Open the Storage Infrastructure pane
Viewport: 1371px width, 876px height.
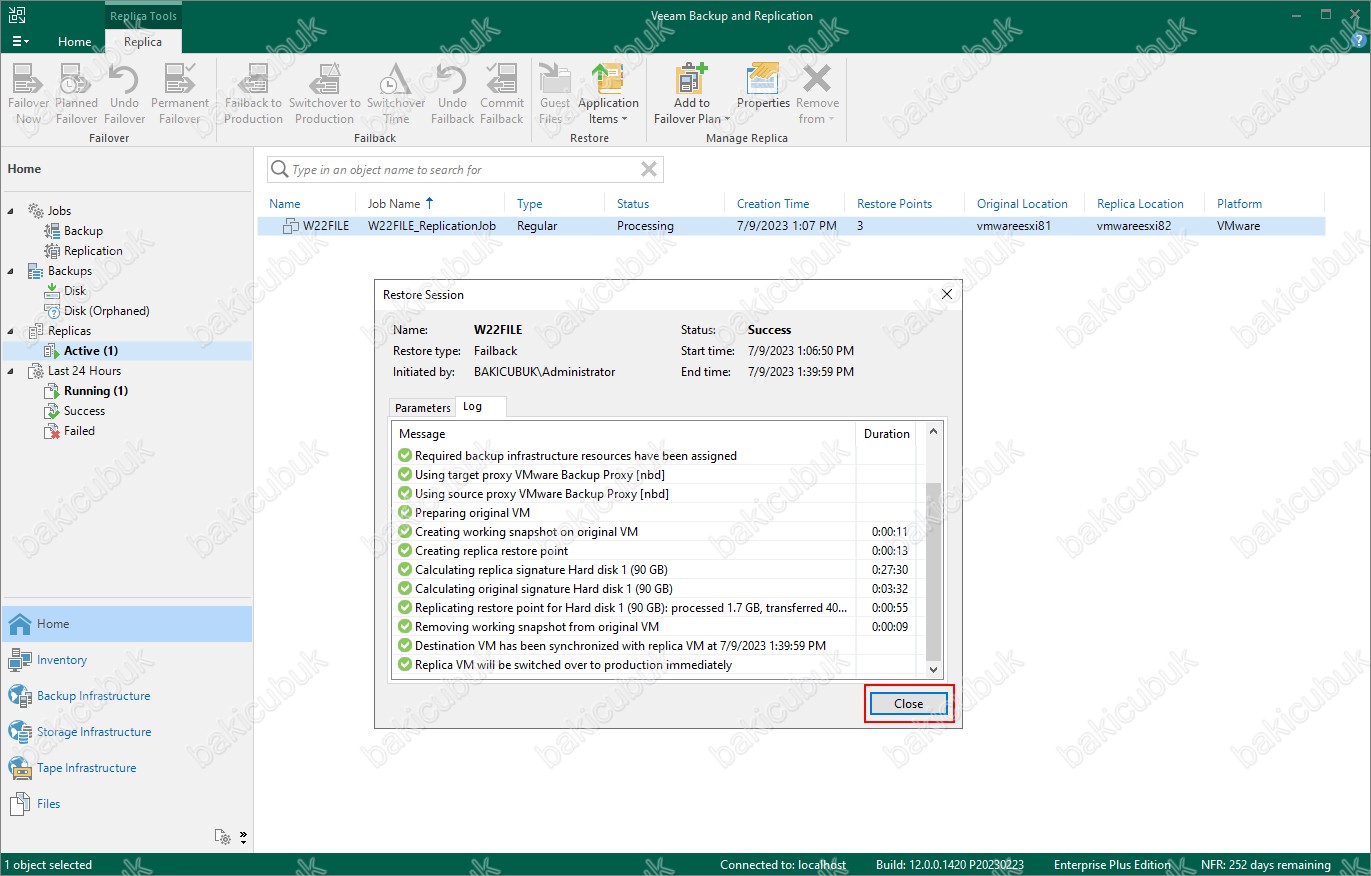pos(127,732)
